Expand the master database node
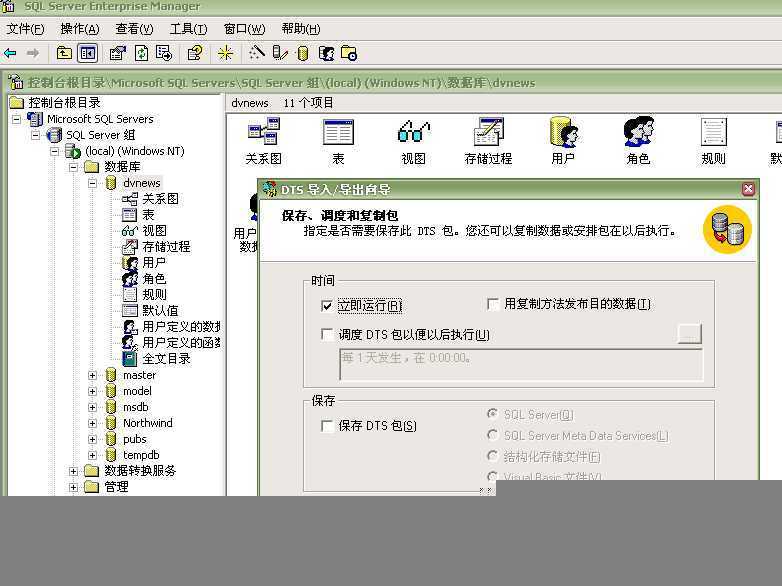This screenshot has width=782, height=586. coord(92,375)
